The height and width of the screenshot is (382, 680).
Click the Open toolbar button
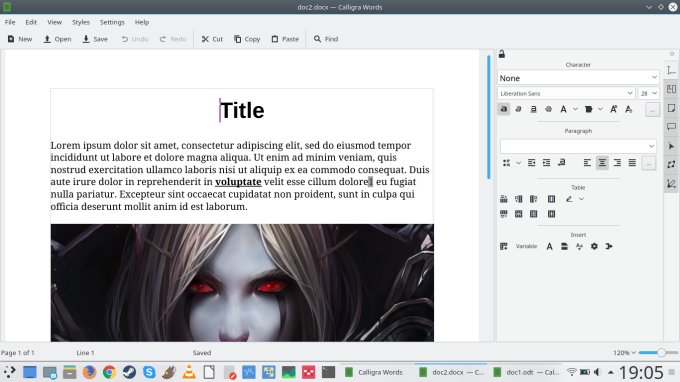(x=57, y=39)
